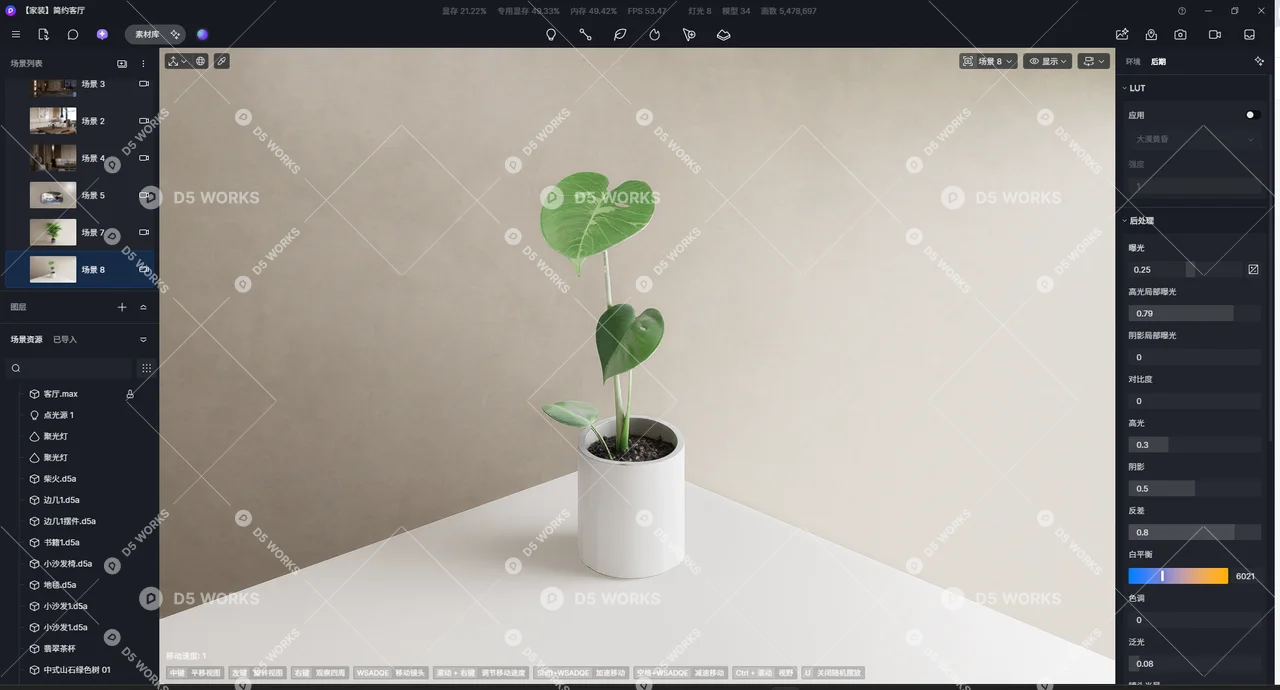Select the path tool icon
The height and width of the screenshot is (690, 1280).
[x=585, y=34]
